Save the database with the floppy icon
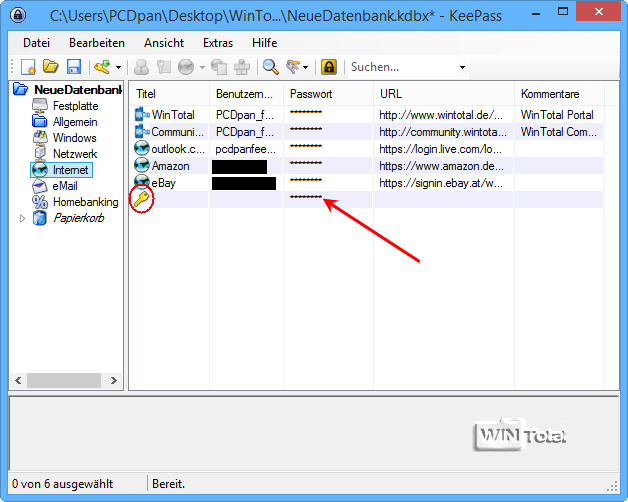 pyautogui.click(x=74, y=67)
